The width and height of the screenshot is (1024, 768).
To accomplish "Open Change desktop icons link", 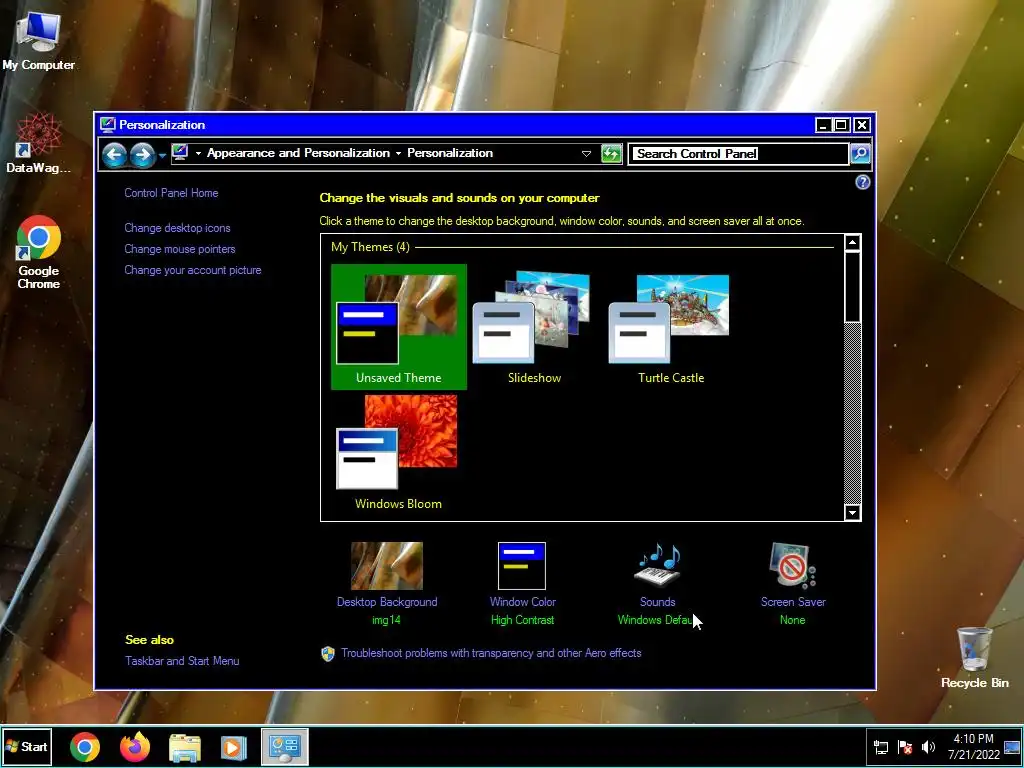I will (x=177, y=228).
